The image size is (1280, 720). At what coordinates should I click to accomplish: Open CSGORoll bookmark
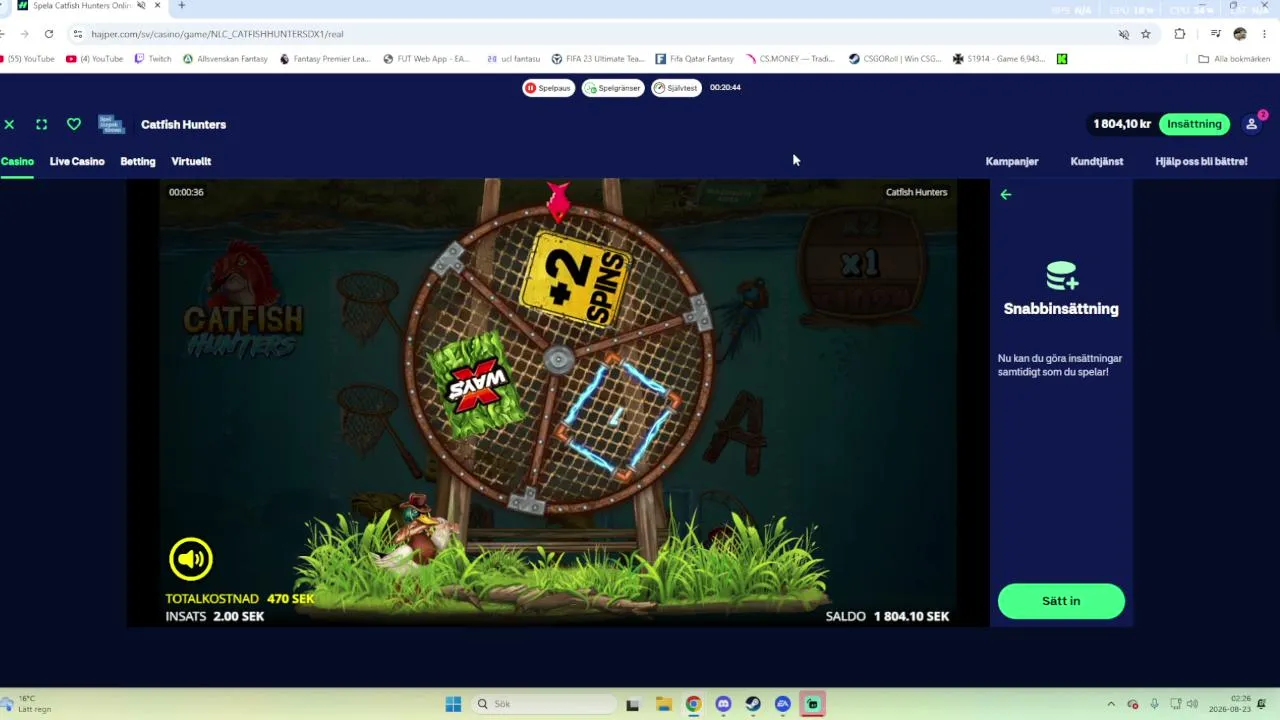[895, 59]
